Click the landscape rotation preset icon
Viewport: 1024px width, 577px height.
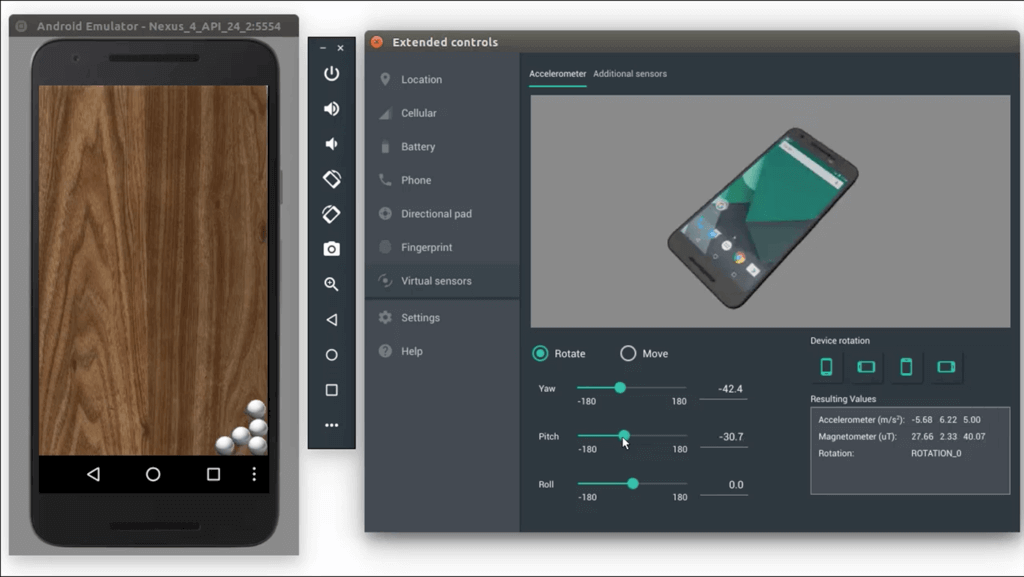864,366
